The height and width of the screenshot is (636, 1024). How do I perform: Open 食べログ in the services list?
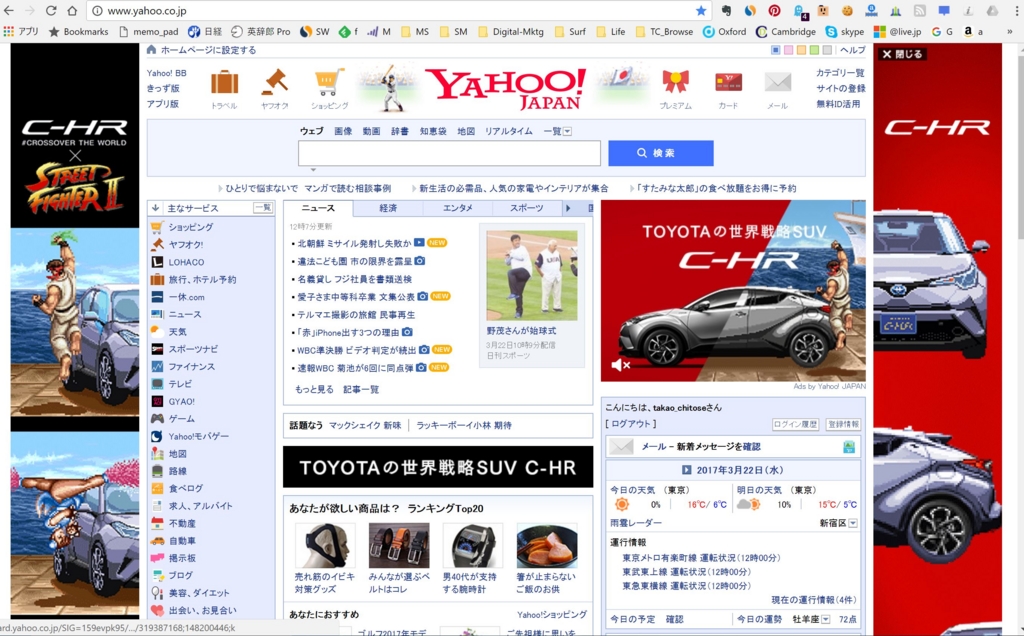click(185, 488)
